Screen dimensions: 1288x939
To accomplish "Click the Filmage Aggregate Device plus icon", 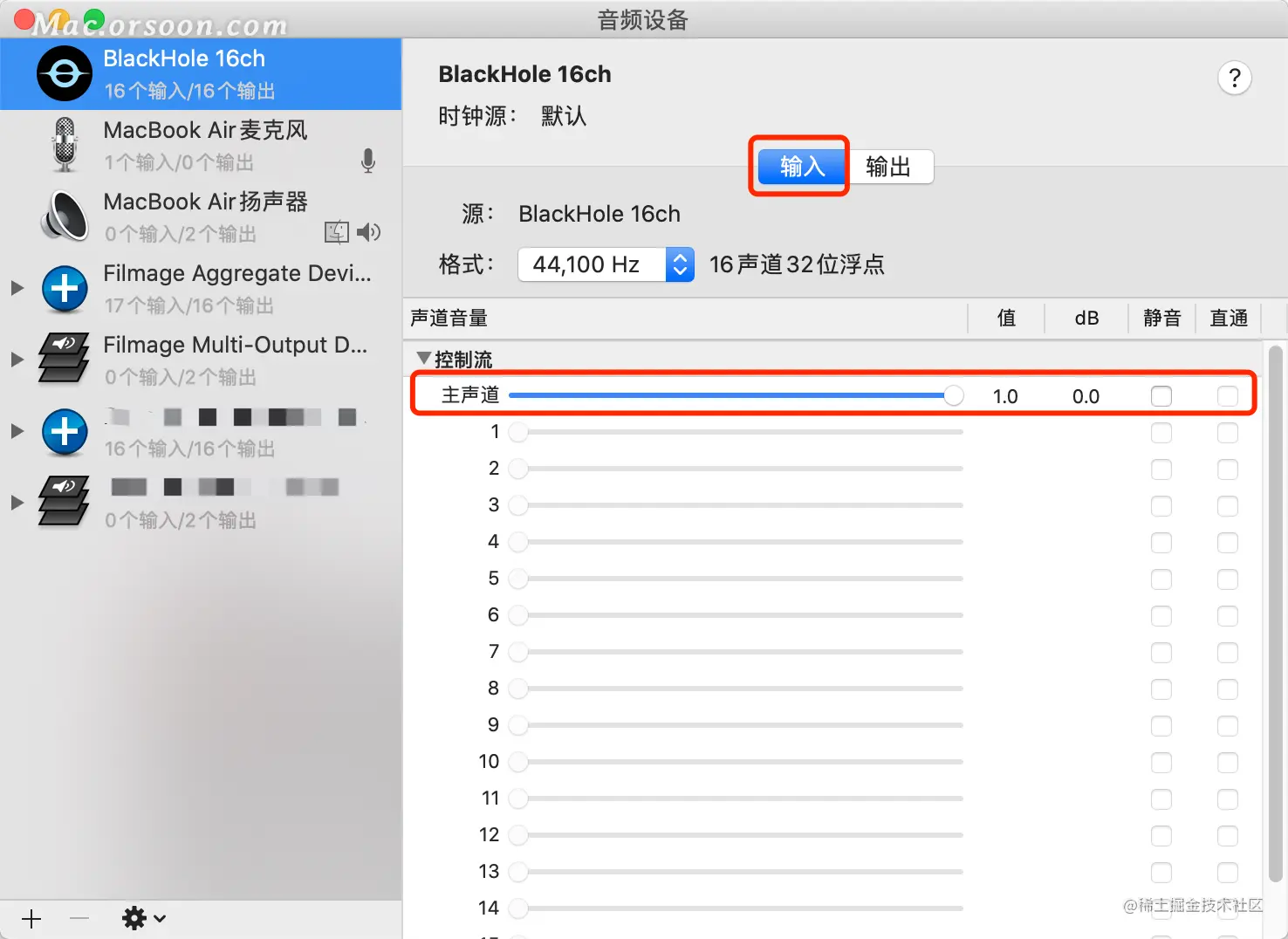I will click(65, 288).
